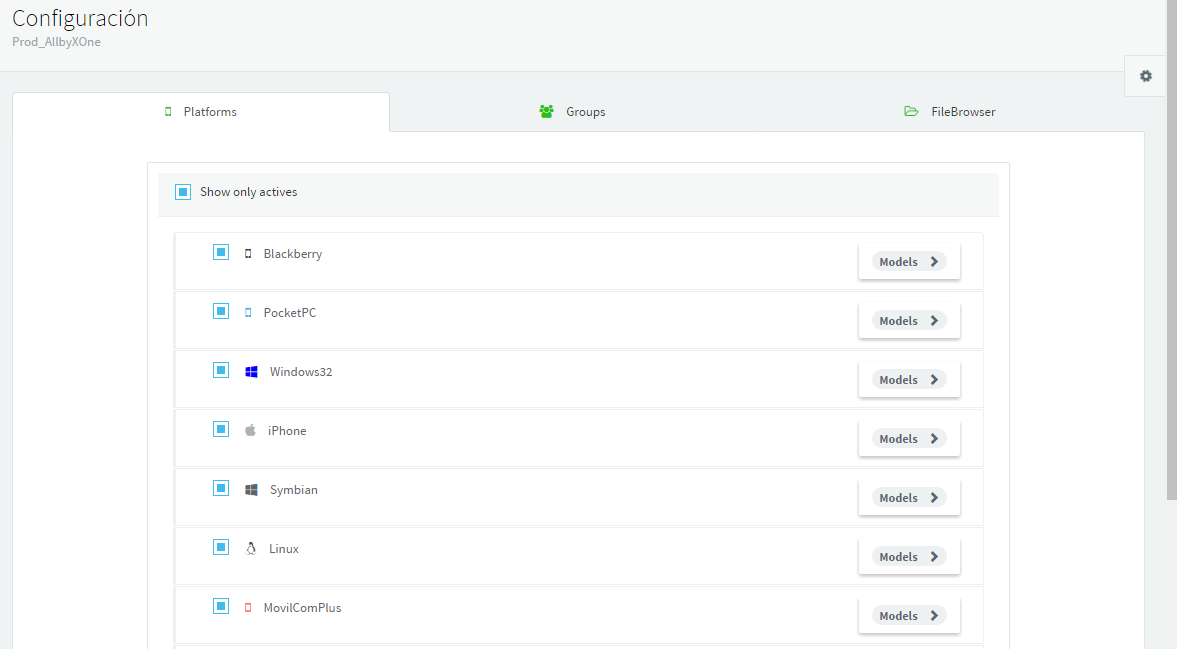
Task: Click the Prod_AllbyXOne subtitle
Action: point(56,42)
